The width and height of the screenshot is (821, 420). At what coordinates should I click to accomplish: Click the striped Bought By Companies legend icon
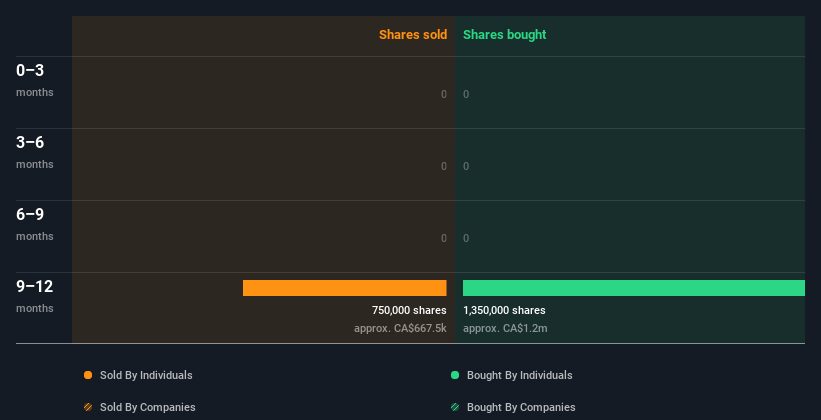[455, 407]
